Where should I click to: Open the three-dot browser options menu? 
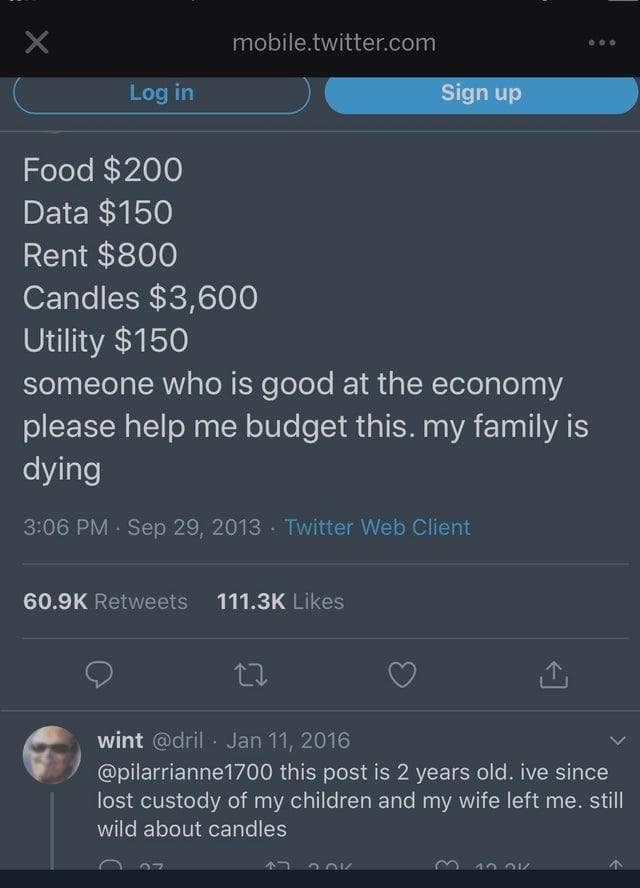601,42
